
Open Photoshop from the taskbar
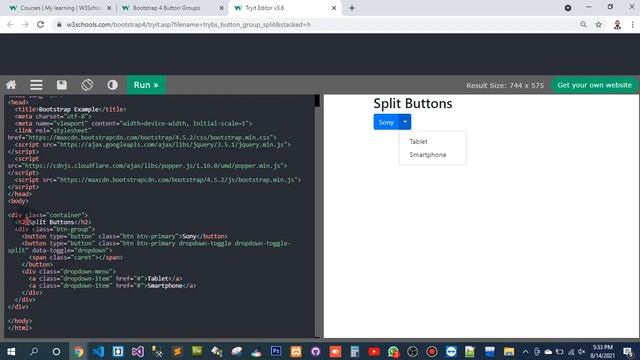click(276, 351)
